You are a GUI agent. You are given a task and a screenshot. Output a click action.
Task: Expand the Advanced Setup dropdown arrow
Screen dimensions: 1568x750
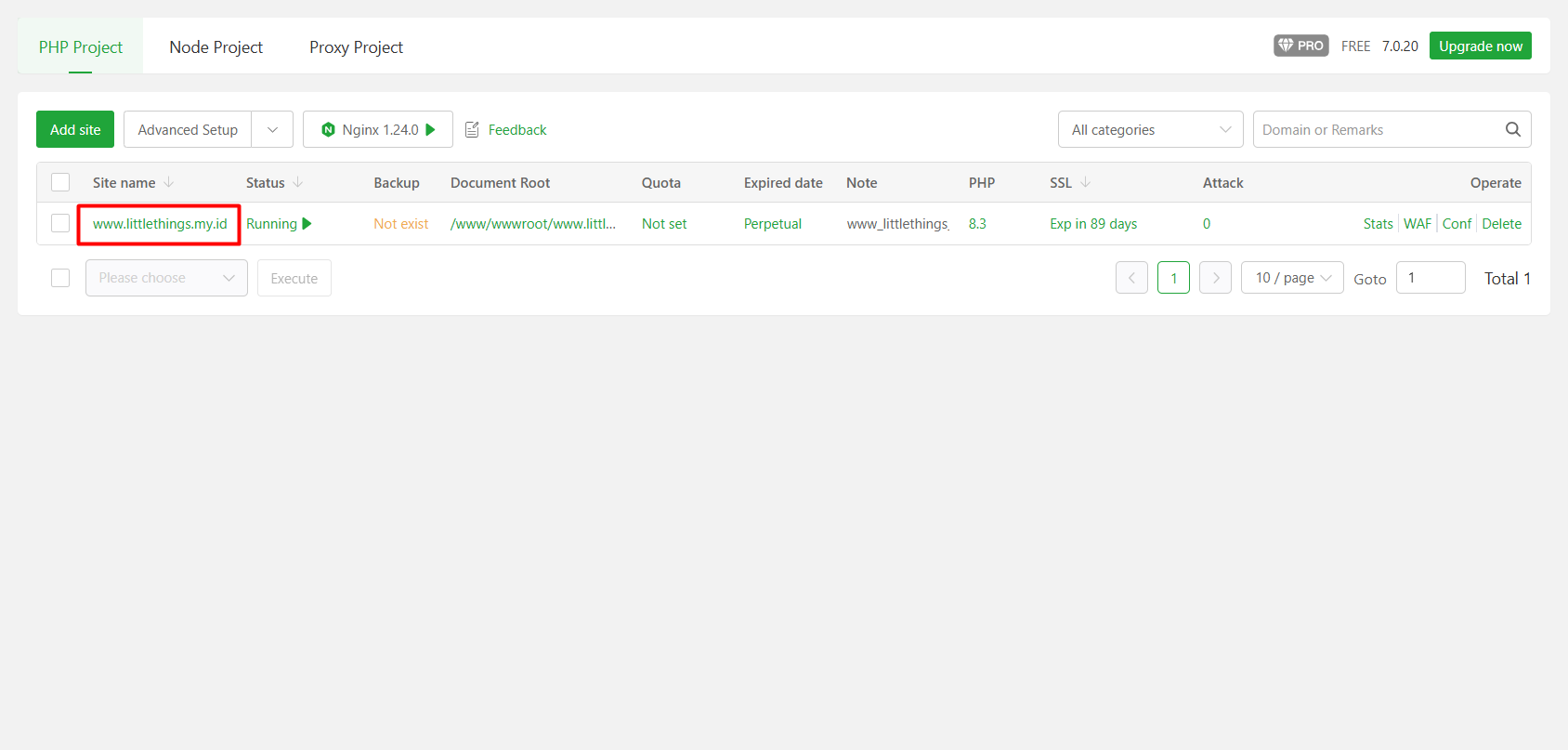coord(272,130)
